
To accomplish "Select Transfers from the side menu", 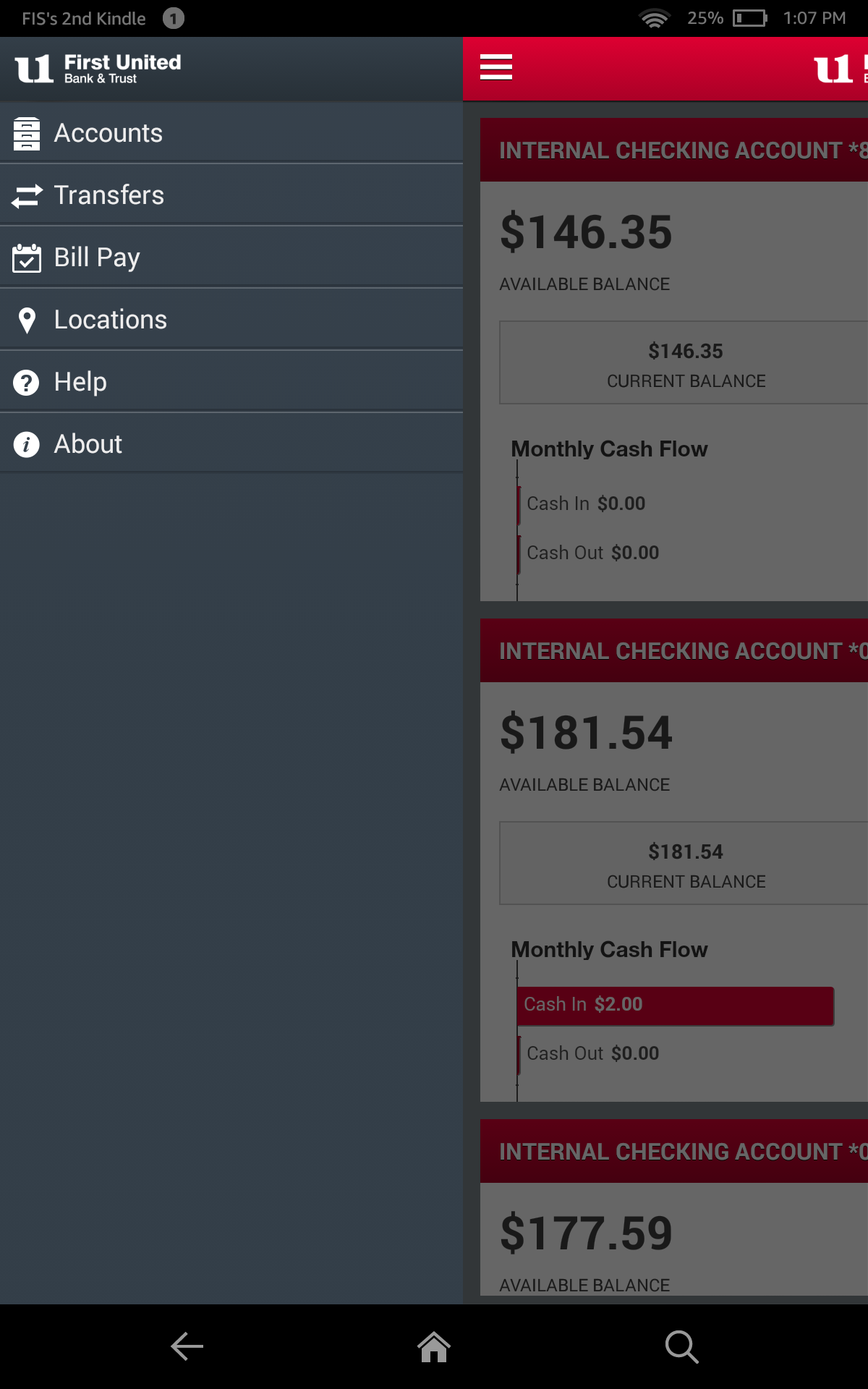I will pos(109,195).
